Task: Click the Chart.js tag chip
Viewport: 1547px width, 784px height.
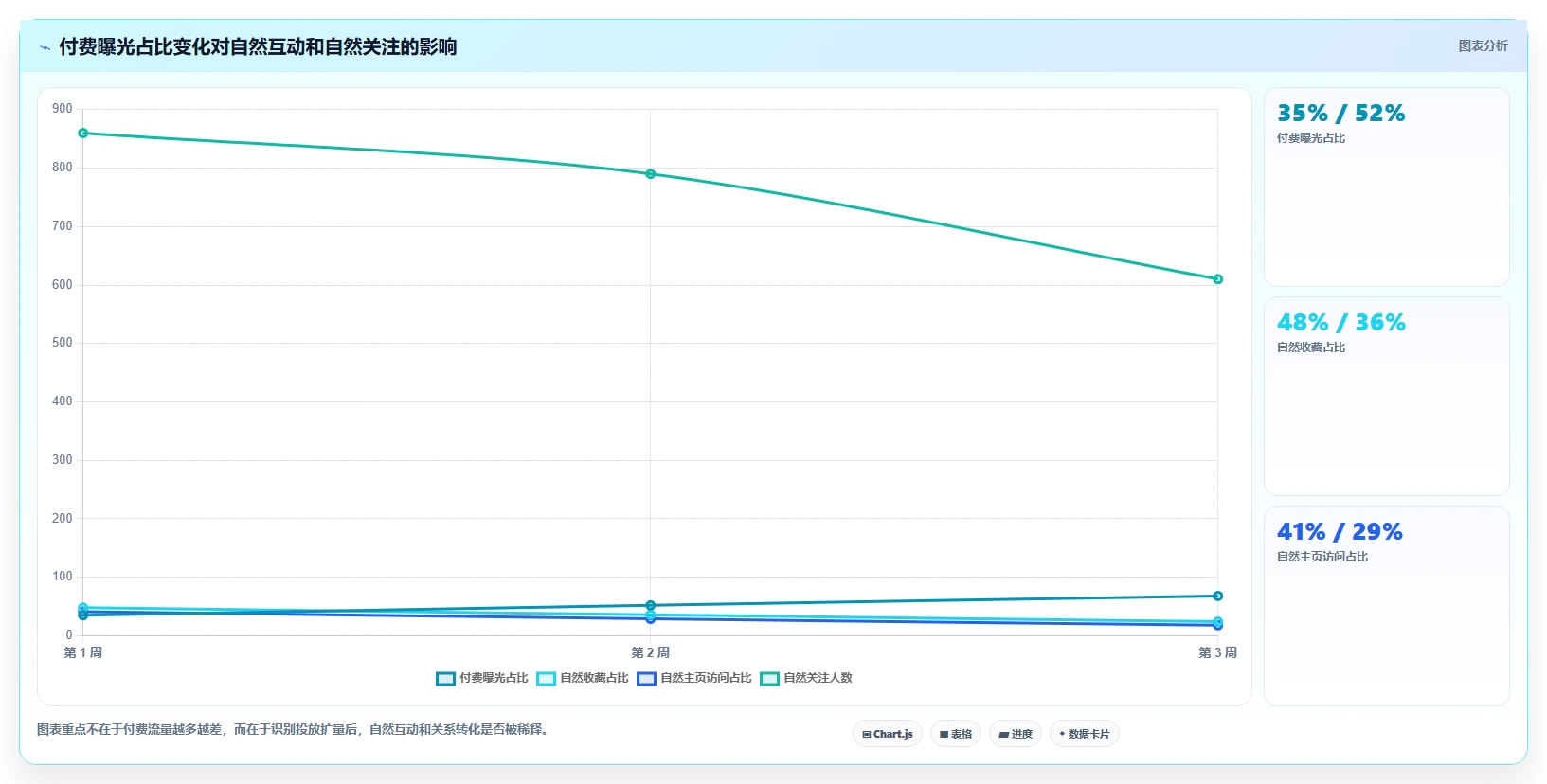Action: (x=888, y=734)
